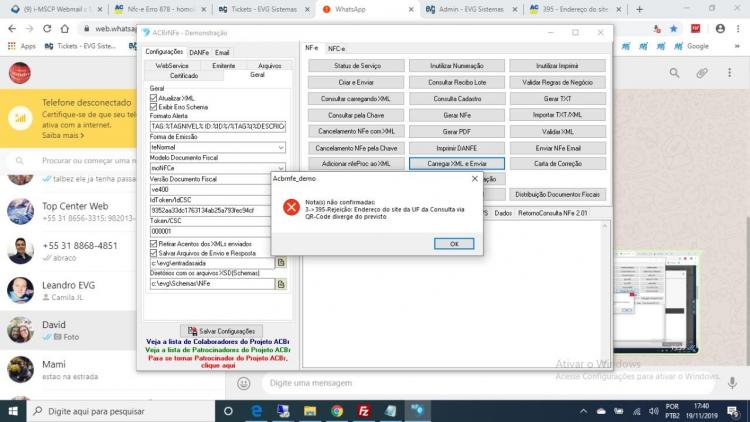Toggle the Atualizar XML checkbox

point(154,98)
